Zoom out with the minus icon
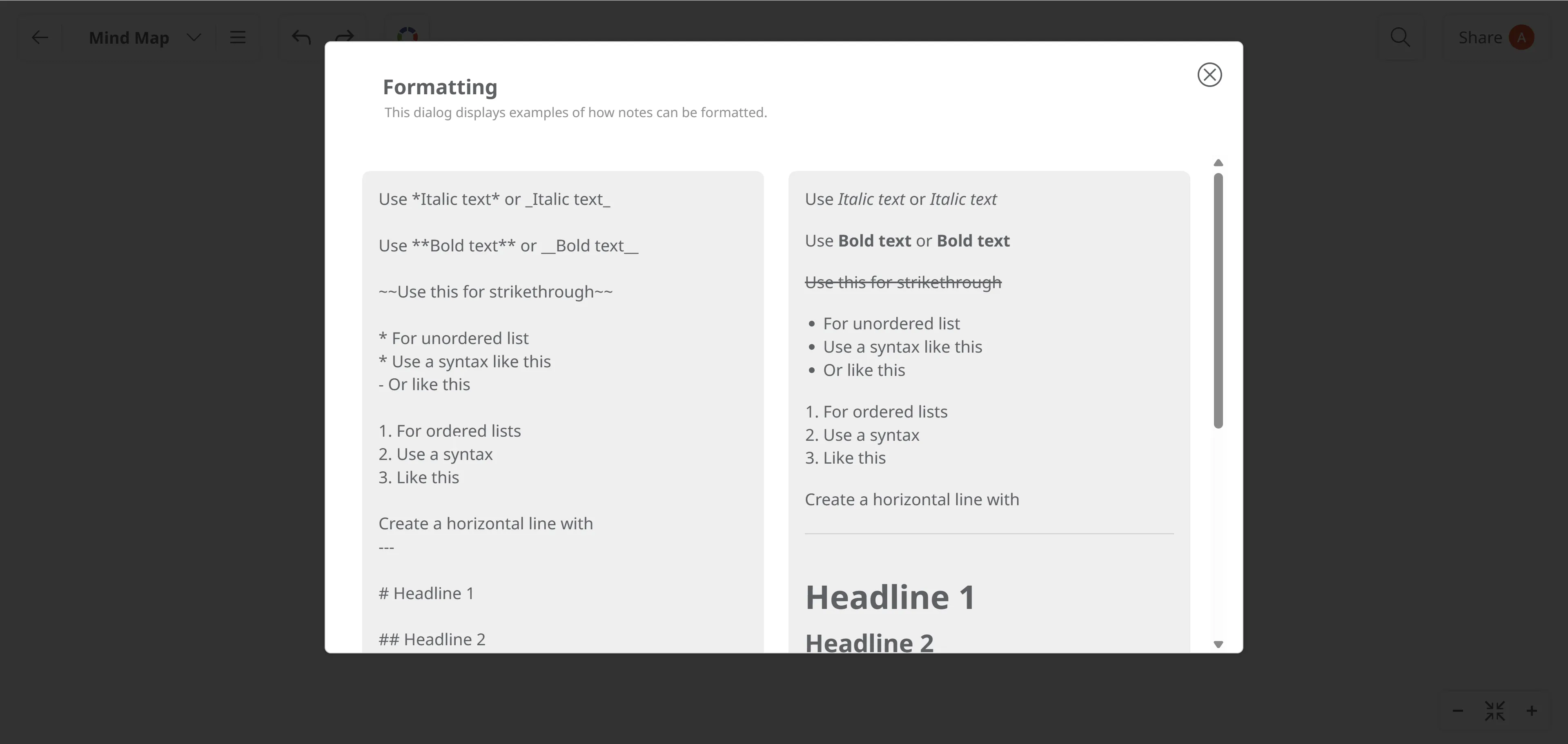 (1458, 711)
